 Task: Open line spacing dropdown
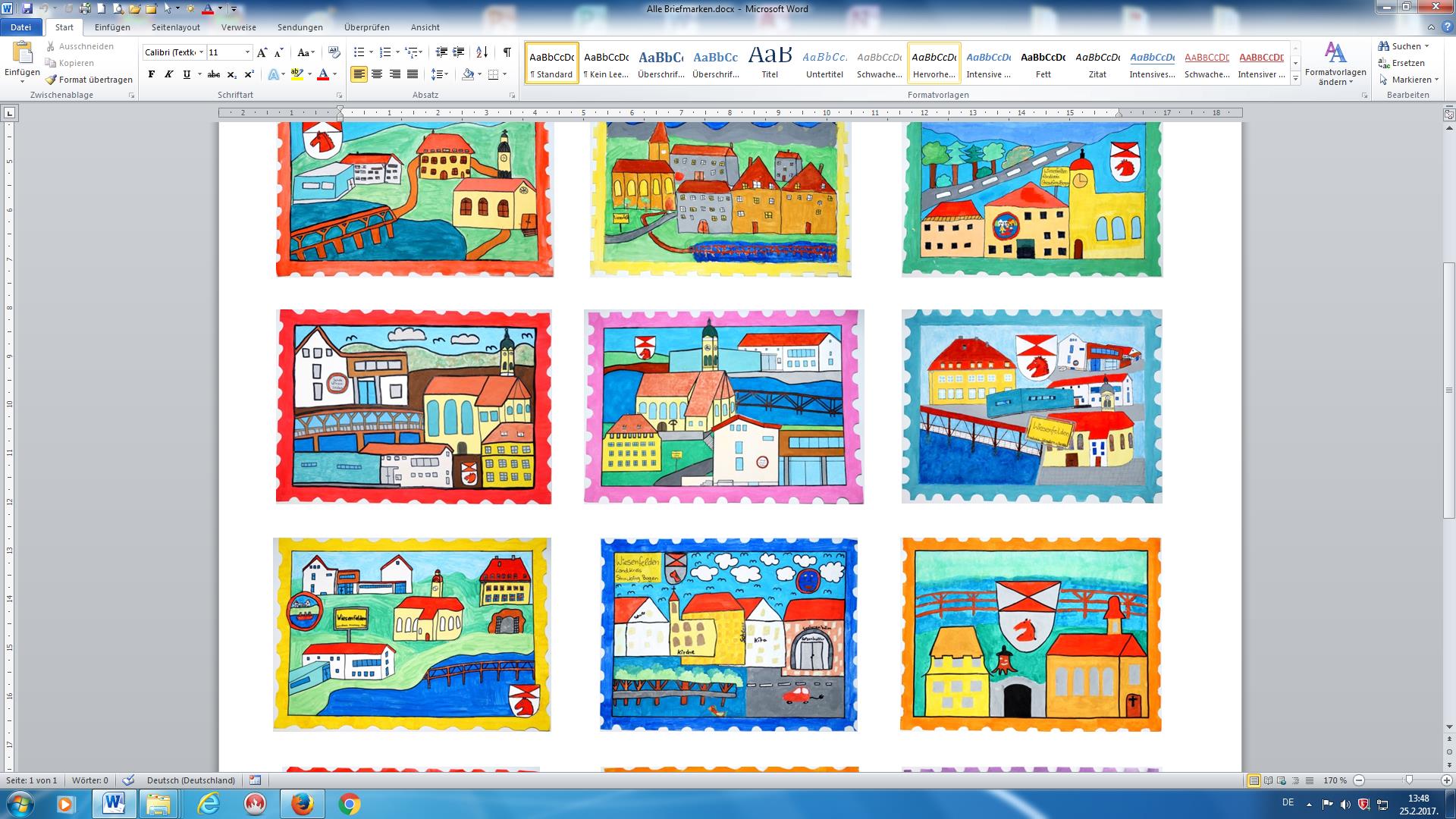tap(440, 74)
